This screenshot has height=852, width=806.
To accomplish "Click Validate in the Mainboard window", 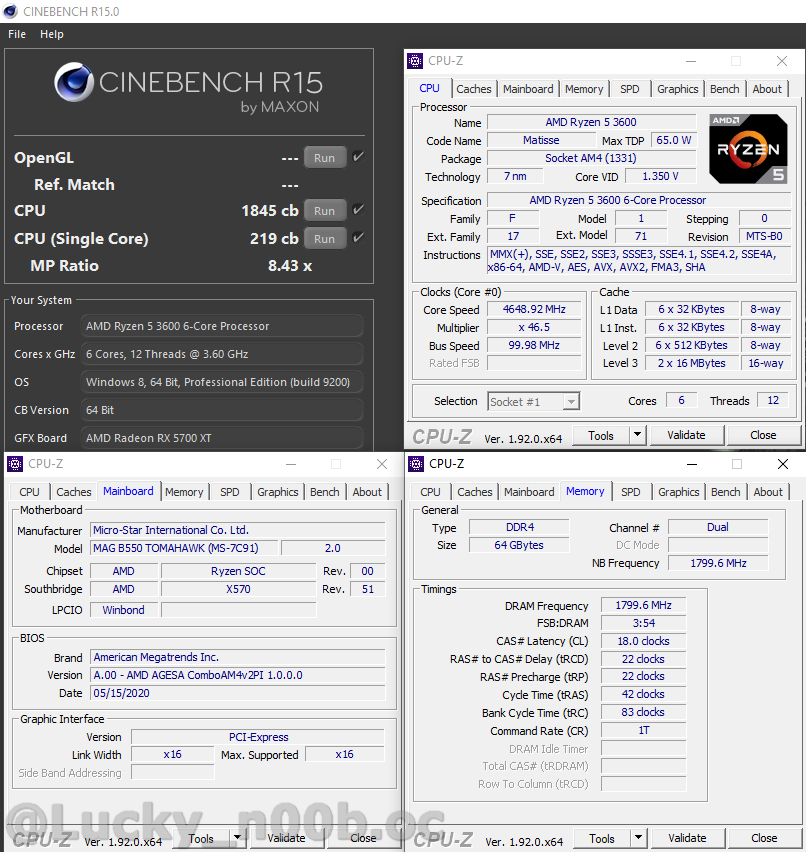I will 286,838.
